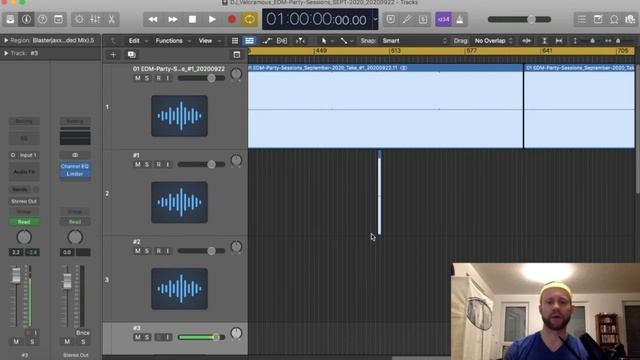Toggle Show Automation icon
This screenshot has height=360, width=640.
(267, 40)
